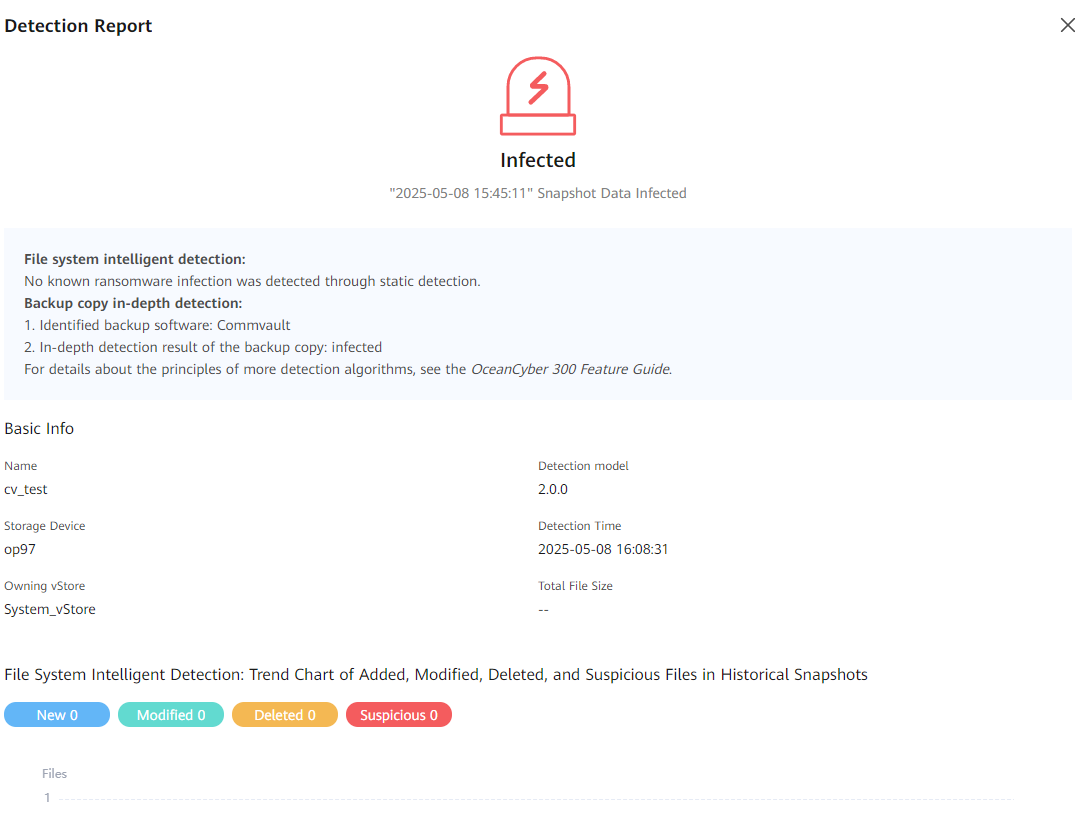Select the System_vStore owning vStore value

(x=50, y=609)
